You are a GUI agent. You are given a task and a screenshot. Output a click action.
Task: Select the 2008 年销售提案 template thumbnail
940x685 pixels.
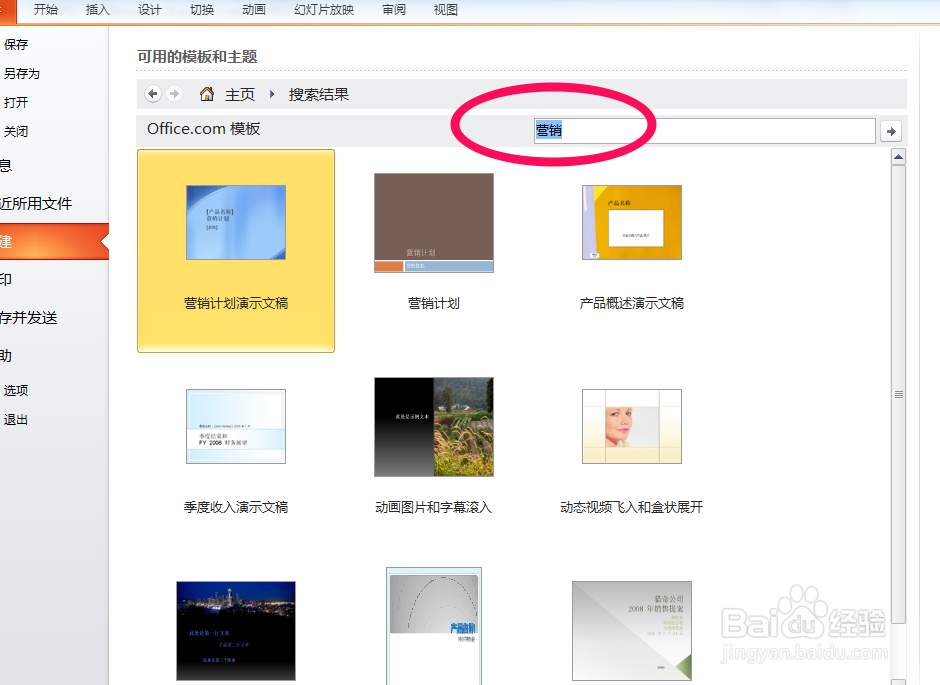pos(632,630)
